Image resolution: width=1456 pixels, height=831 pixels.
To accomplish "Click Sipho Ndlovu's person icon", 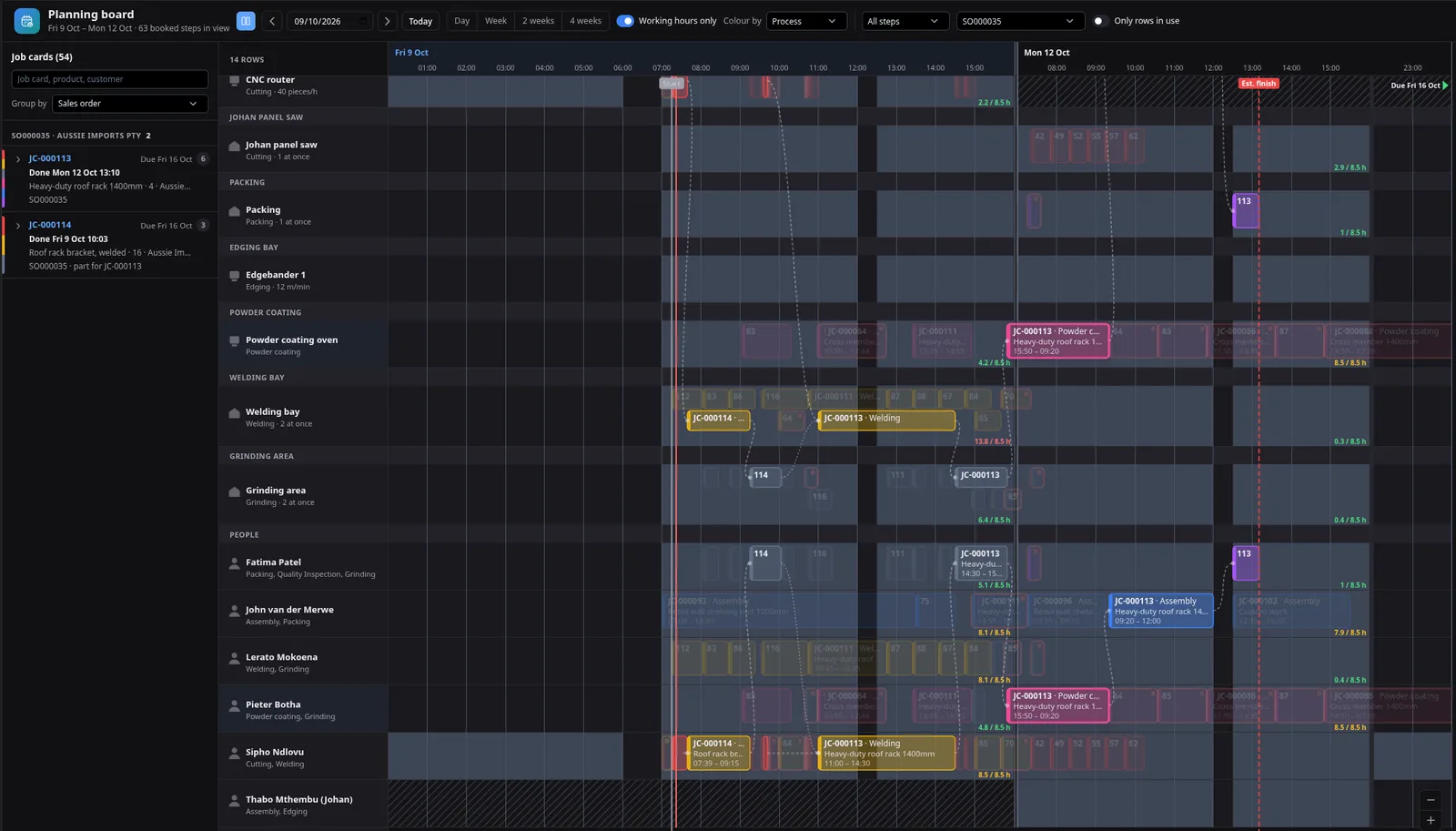I will tap(234, 753).
